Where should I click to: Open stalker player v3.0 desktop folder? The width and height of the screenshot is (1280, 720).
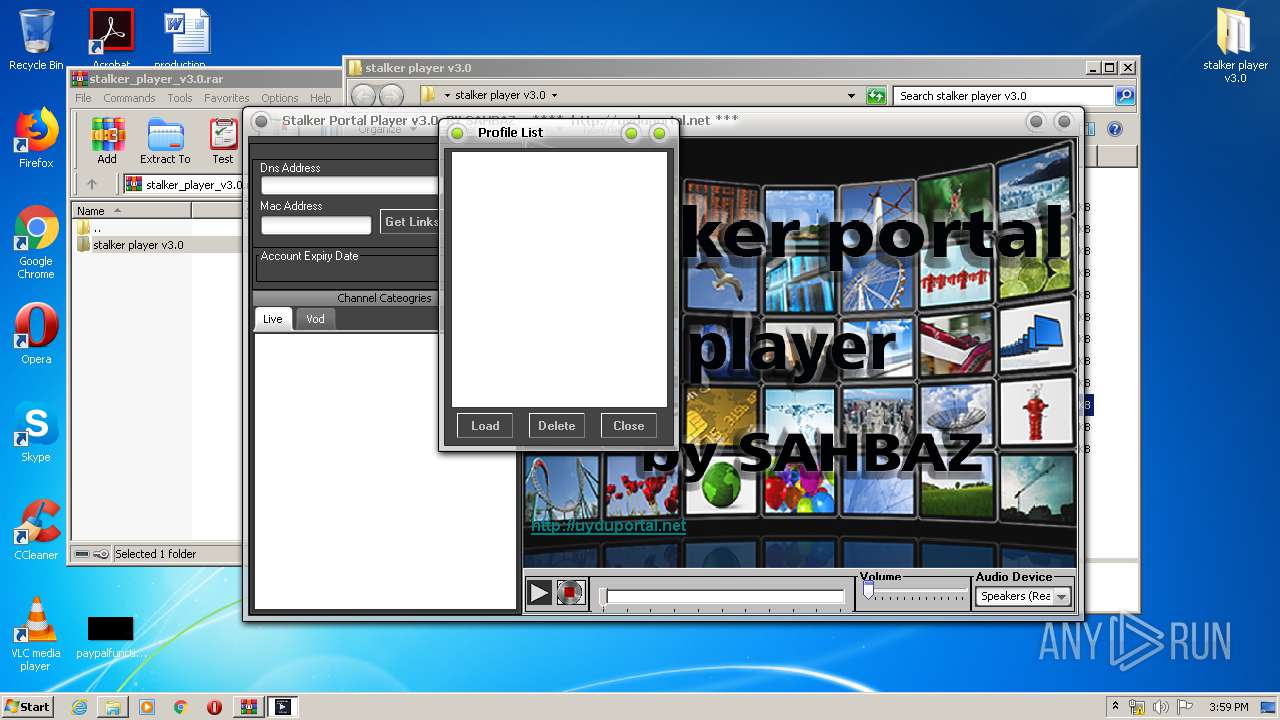1235,45
